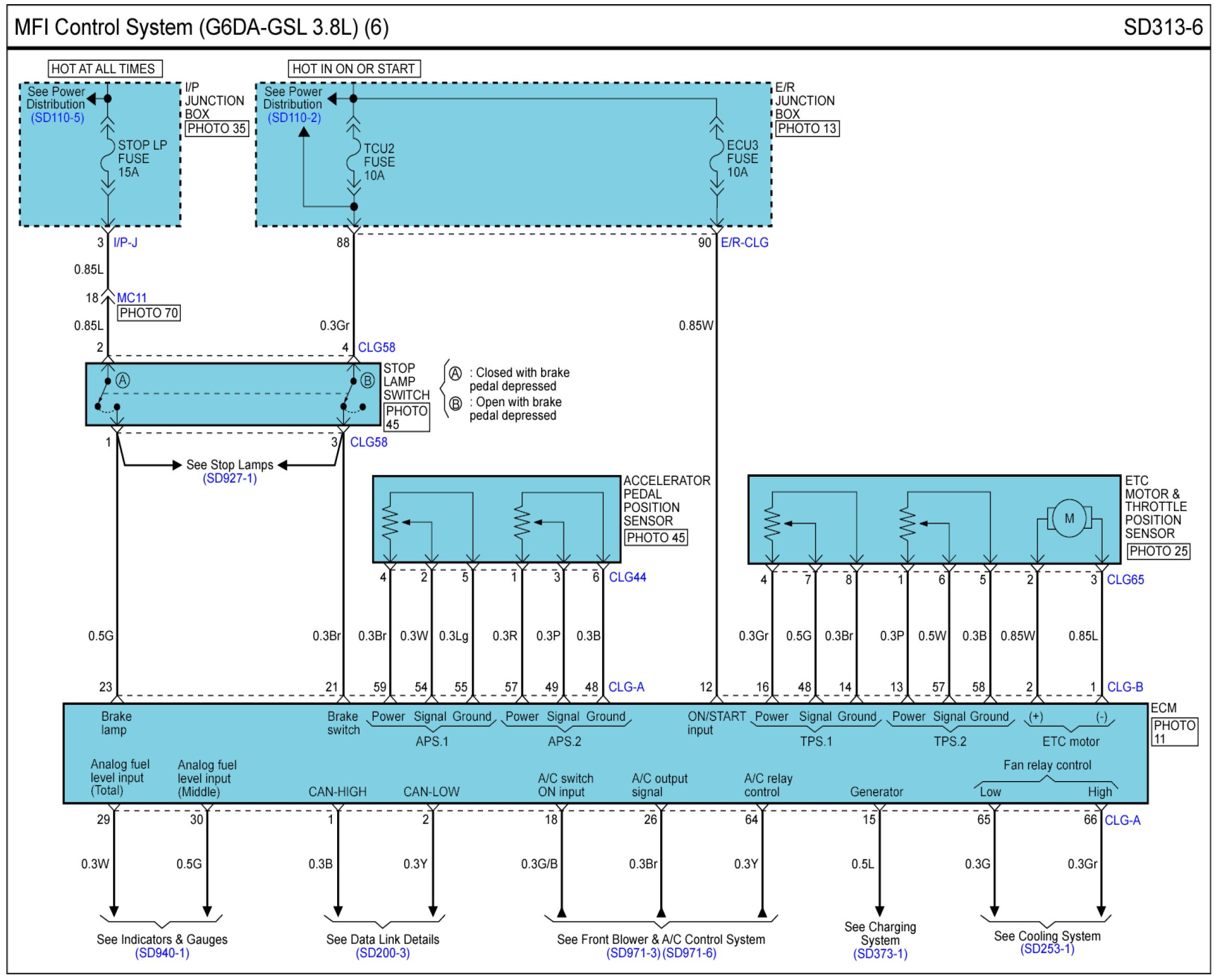
Task: Open the SD110-2 power distribution link
Action: 294,117
